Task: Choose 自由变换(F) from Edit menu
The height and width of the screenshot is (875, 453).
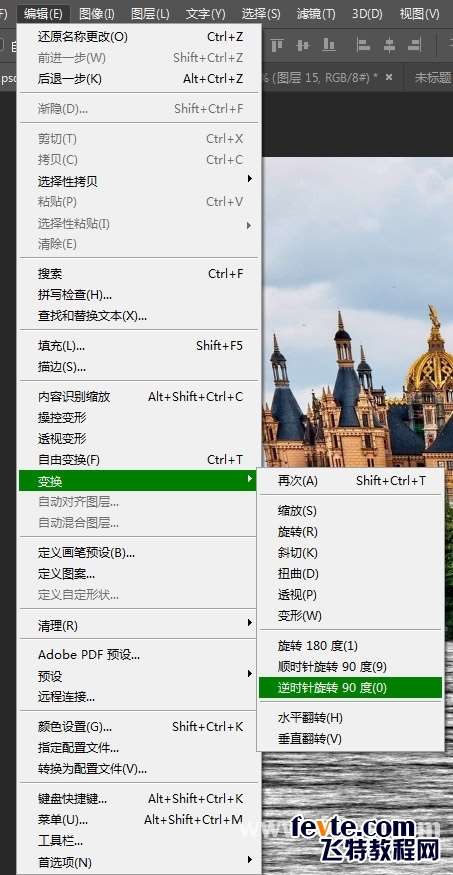Action: click(140, 460)
